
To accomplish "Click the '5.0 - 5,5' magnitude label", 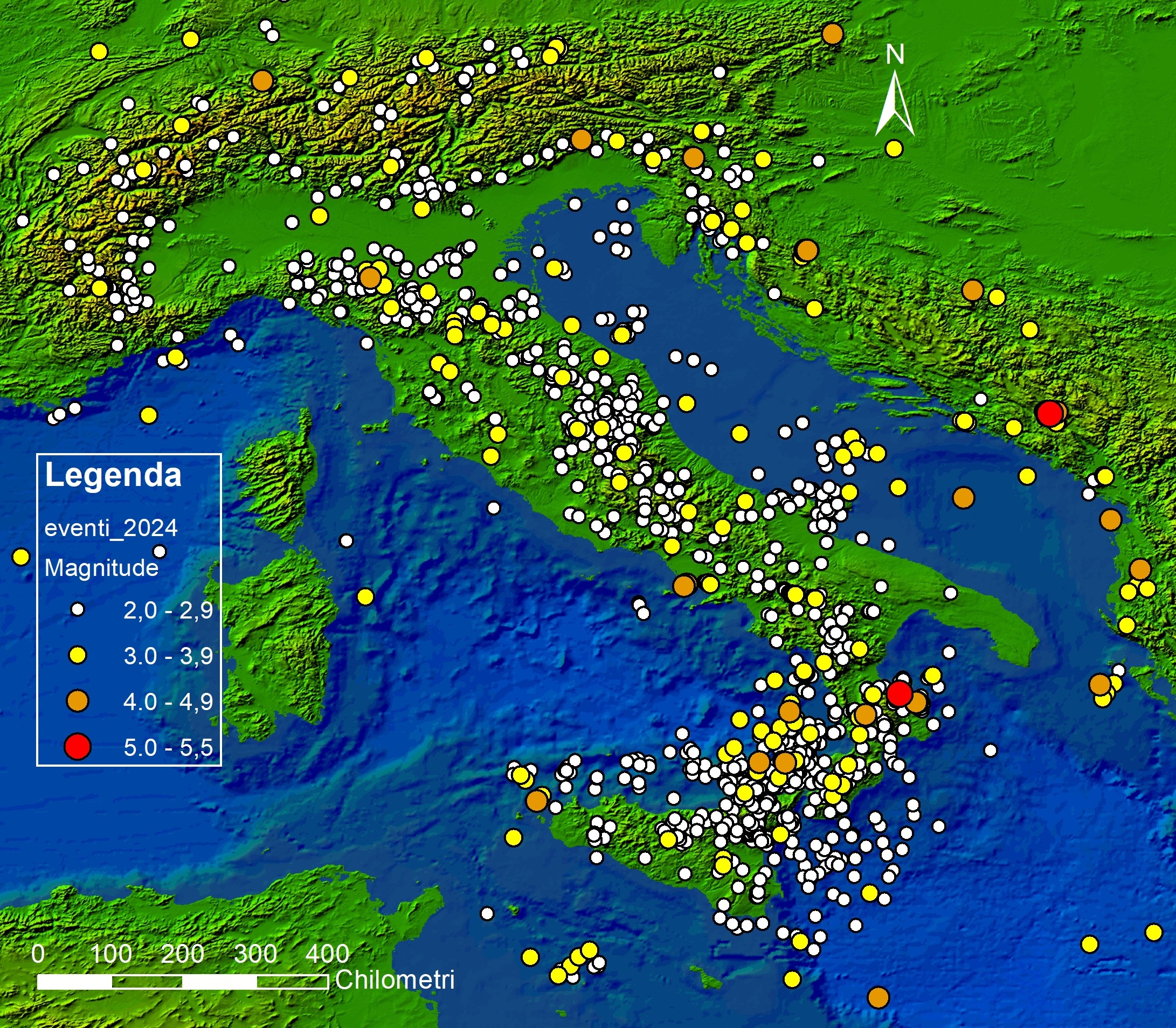I will 168,747.
